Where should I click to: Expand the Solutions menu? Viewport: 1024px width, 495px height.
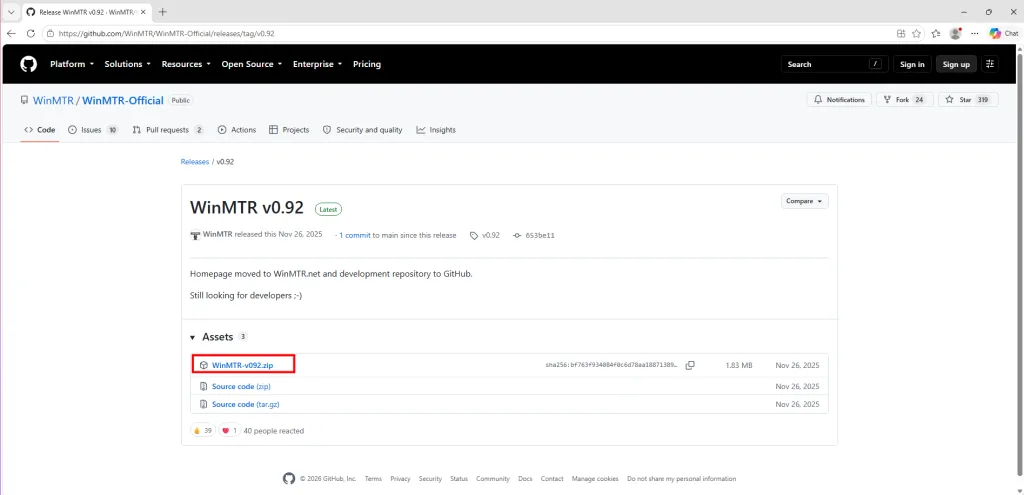(x=127, y=64)
